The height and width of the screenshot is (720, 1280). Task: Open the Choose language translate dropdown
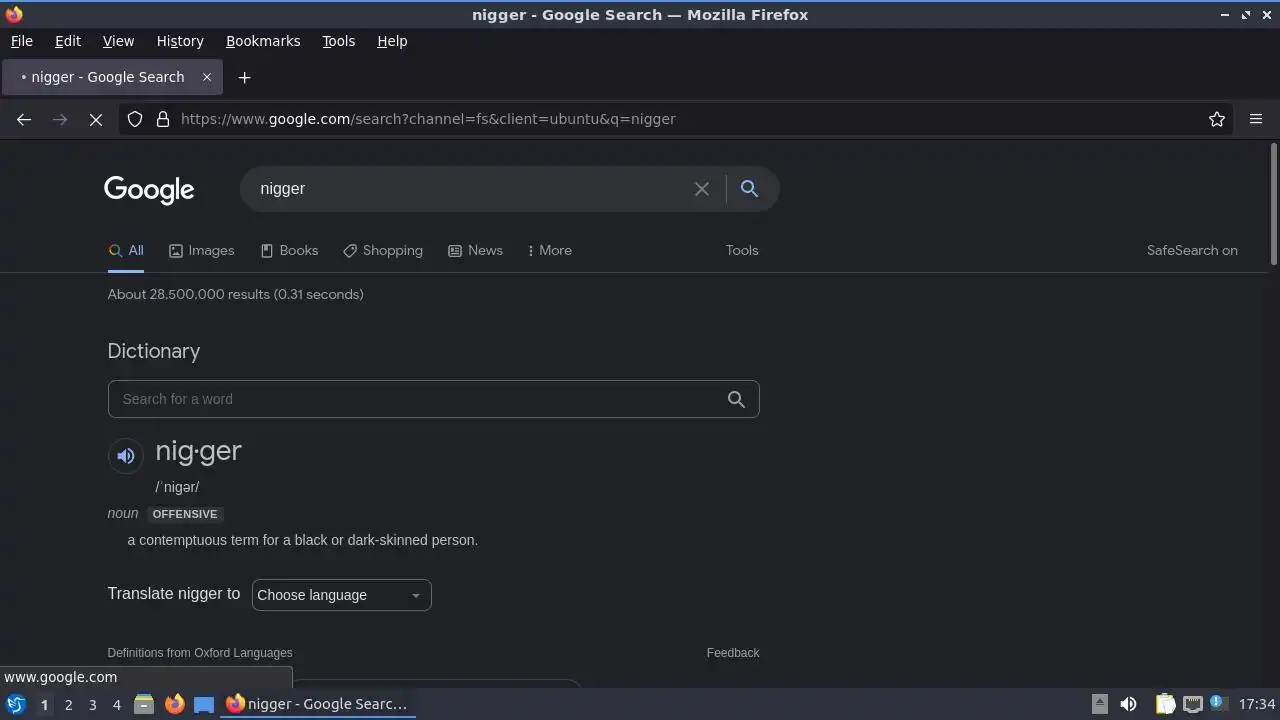click(342, 595)
